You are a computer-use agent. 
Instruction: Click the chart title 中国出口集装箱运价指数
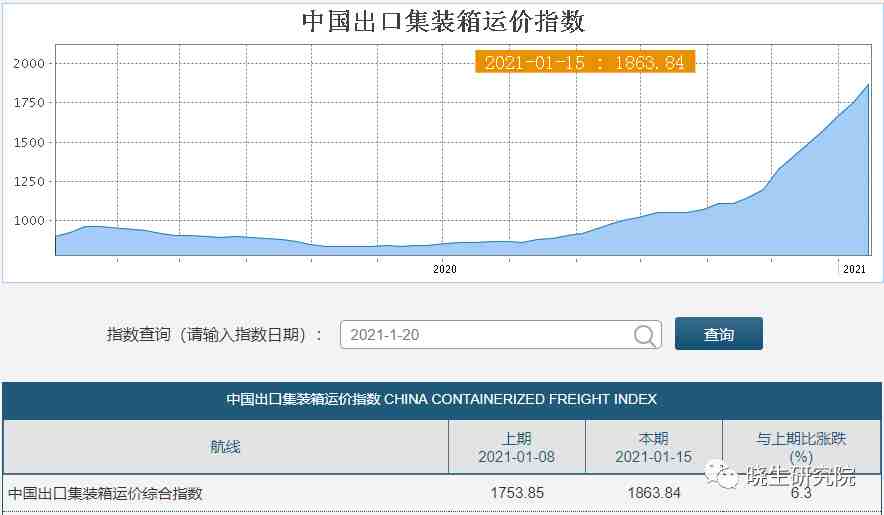[443, 21]
